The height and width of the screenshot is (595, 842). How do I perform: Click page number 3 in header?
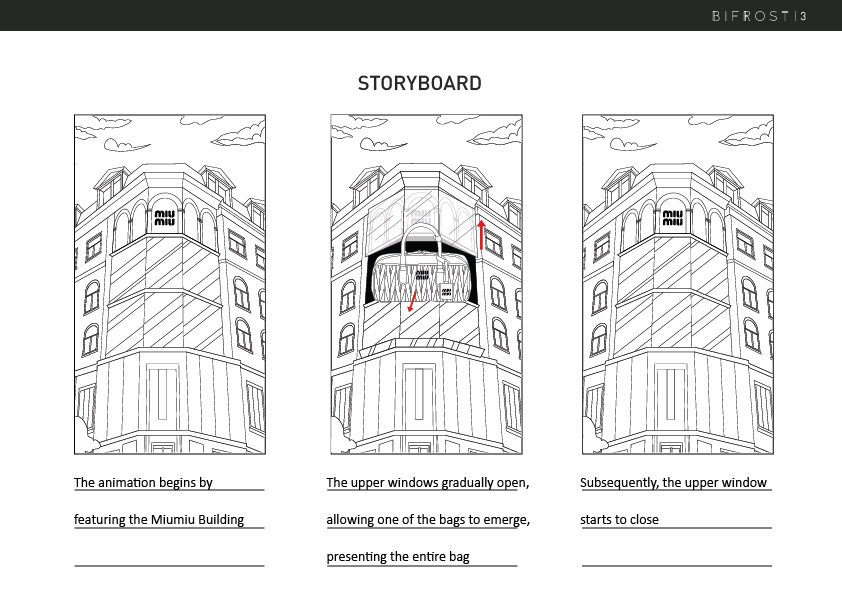click(803, 16)
